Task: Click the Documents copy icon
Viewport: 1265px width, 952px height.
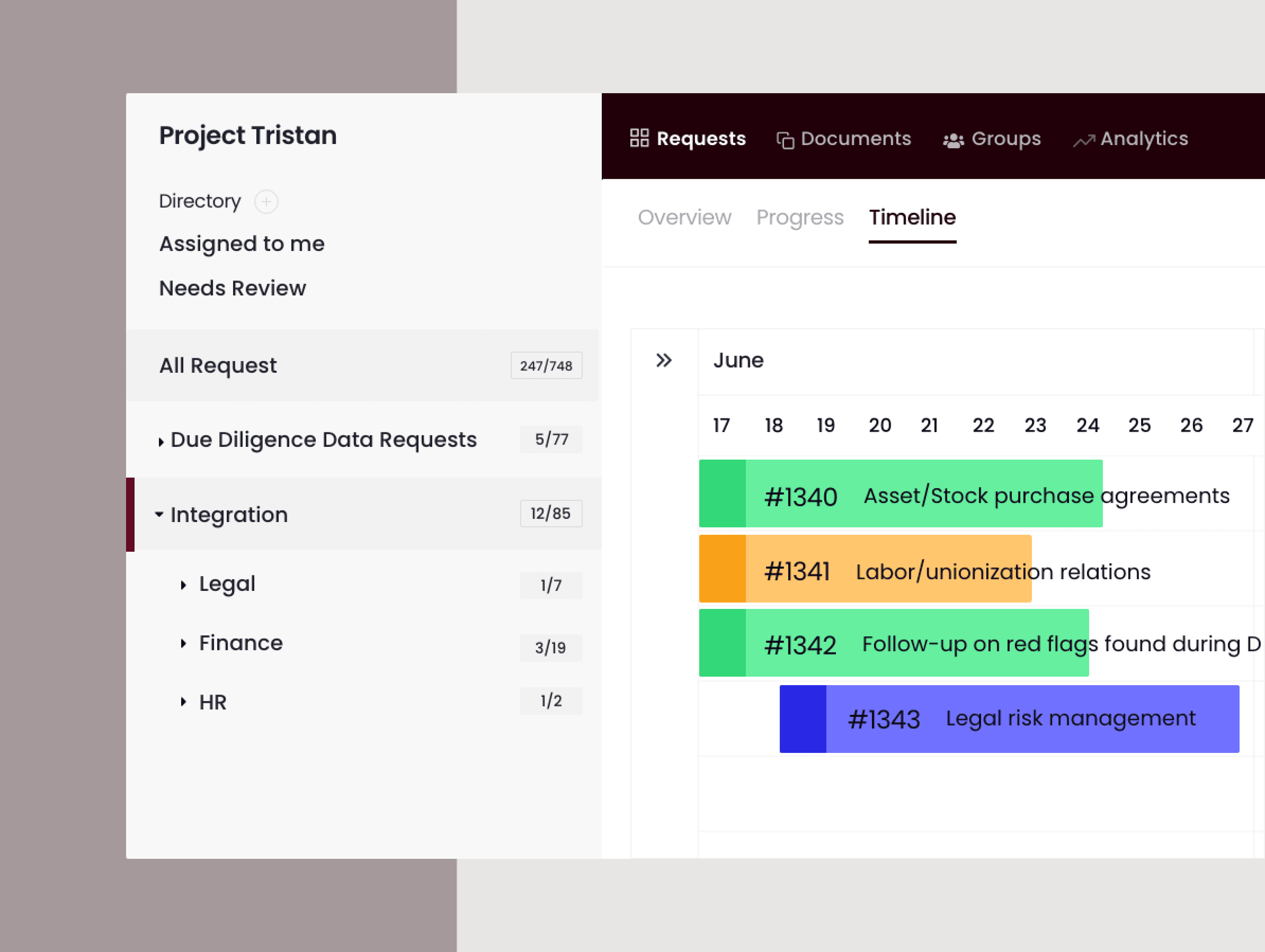Action: [785, 139]
